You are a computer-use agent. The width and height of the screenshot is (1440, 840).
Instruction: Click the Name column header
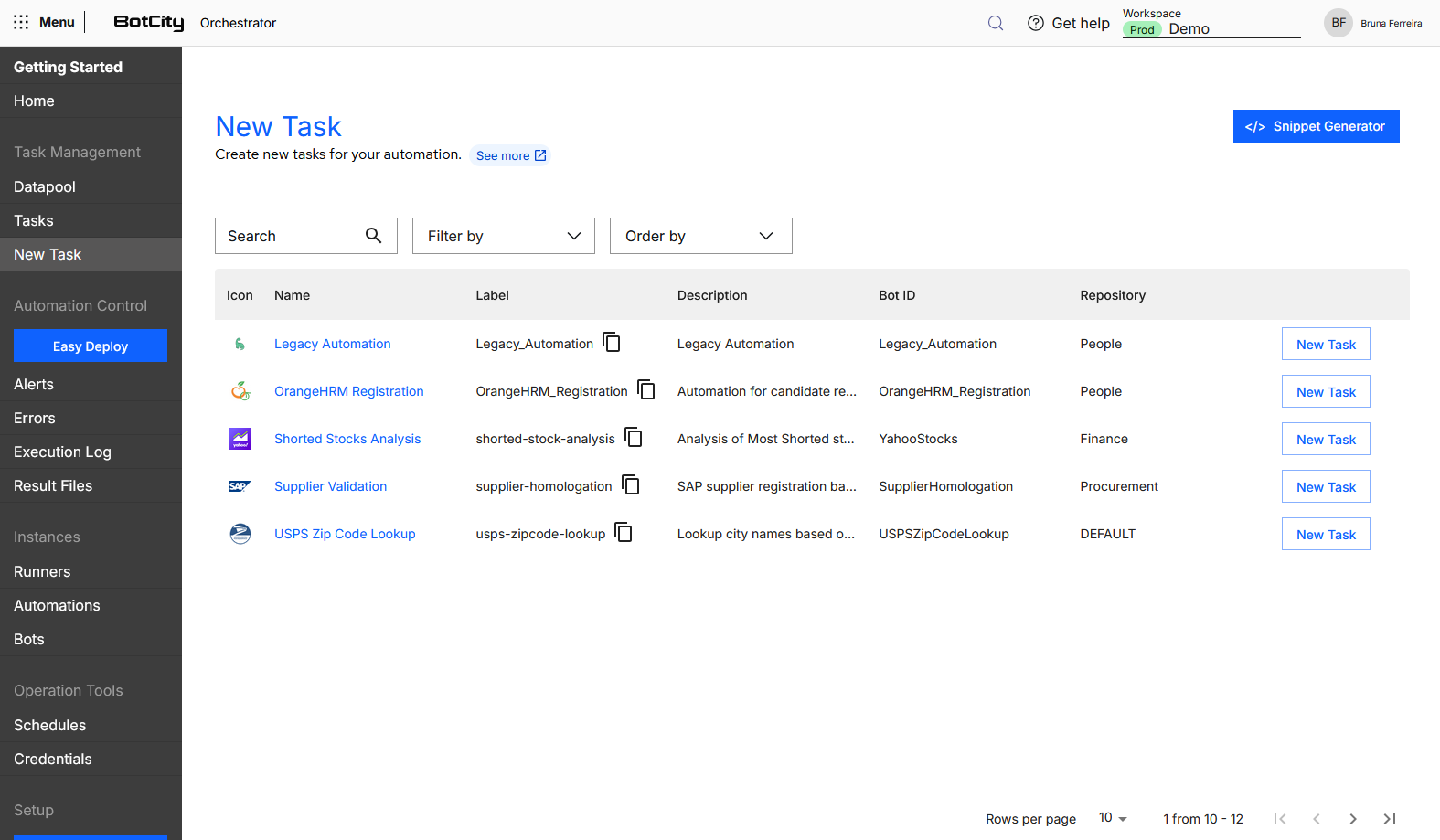(x=292, y=295)
